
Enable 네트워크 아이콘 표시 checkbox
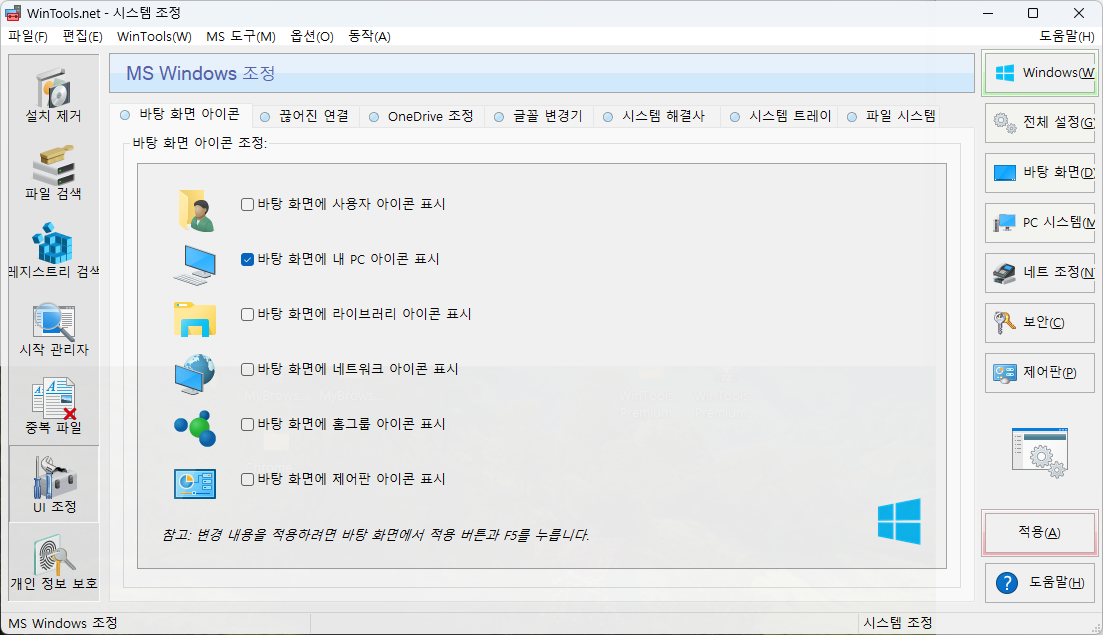pos(247,369)
